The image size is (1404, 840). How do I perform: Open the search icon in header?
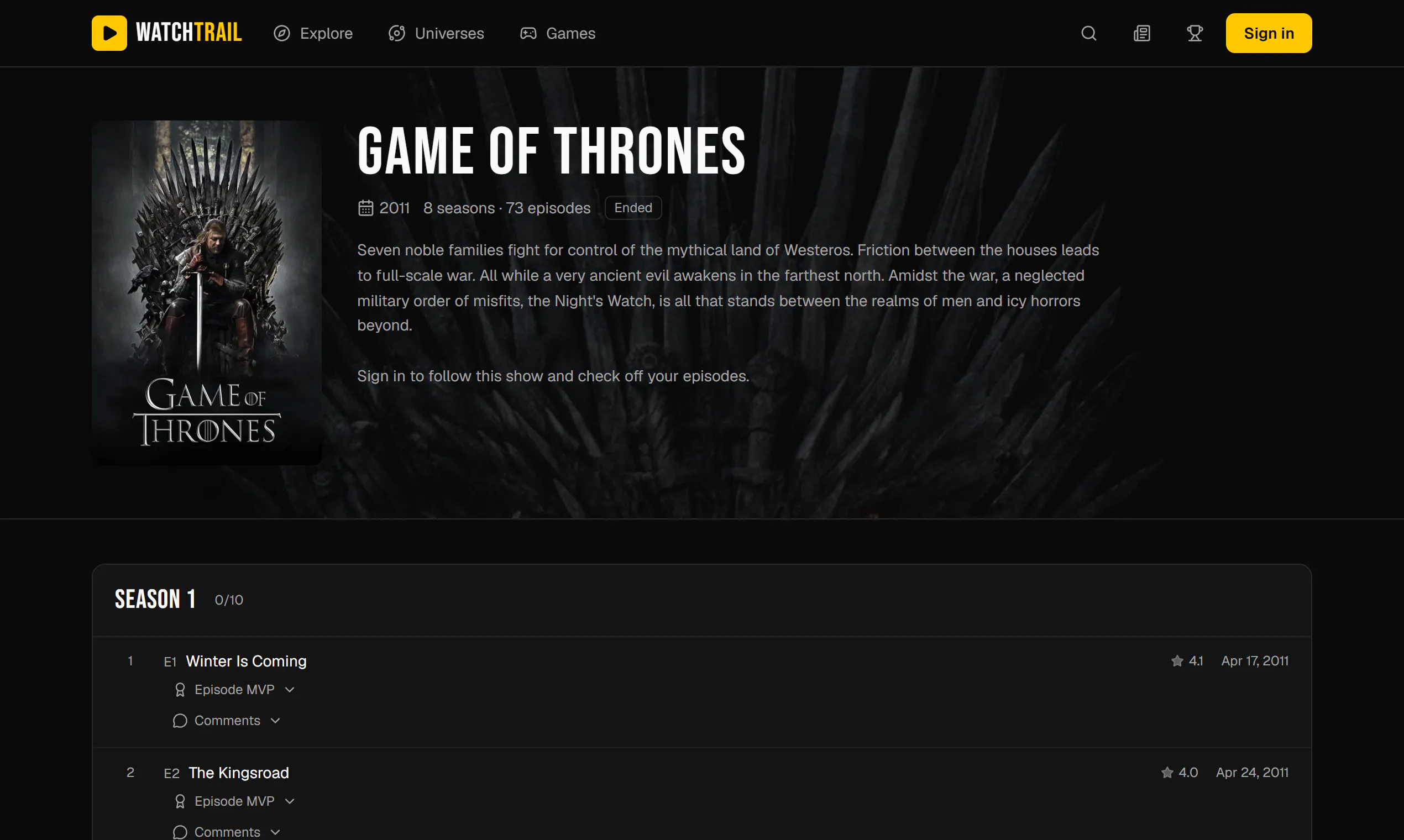coord(1088,33)
